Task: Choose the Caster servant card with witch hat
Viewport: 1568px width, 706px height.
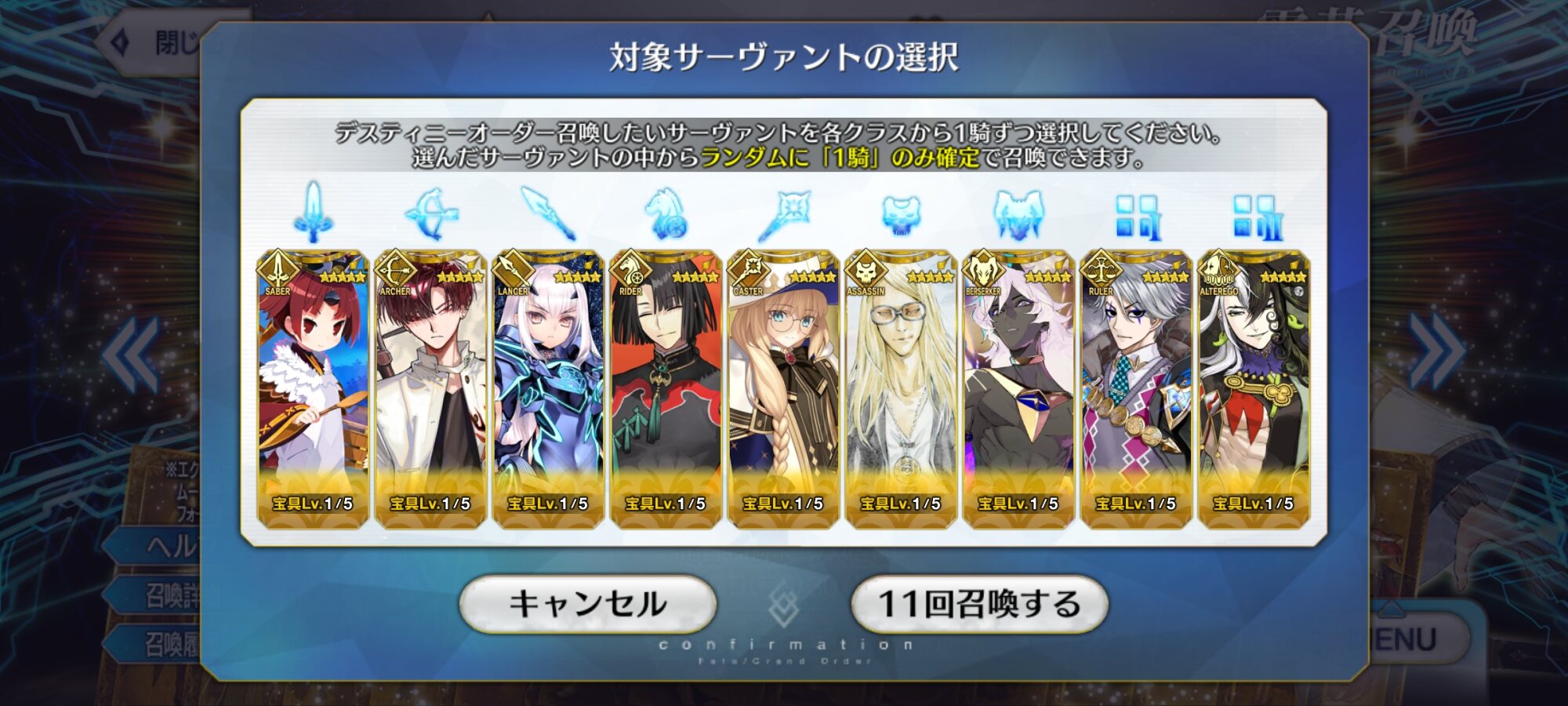Action: coord(783,389)
